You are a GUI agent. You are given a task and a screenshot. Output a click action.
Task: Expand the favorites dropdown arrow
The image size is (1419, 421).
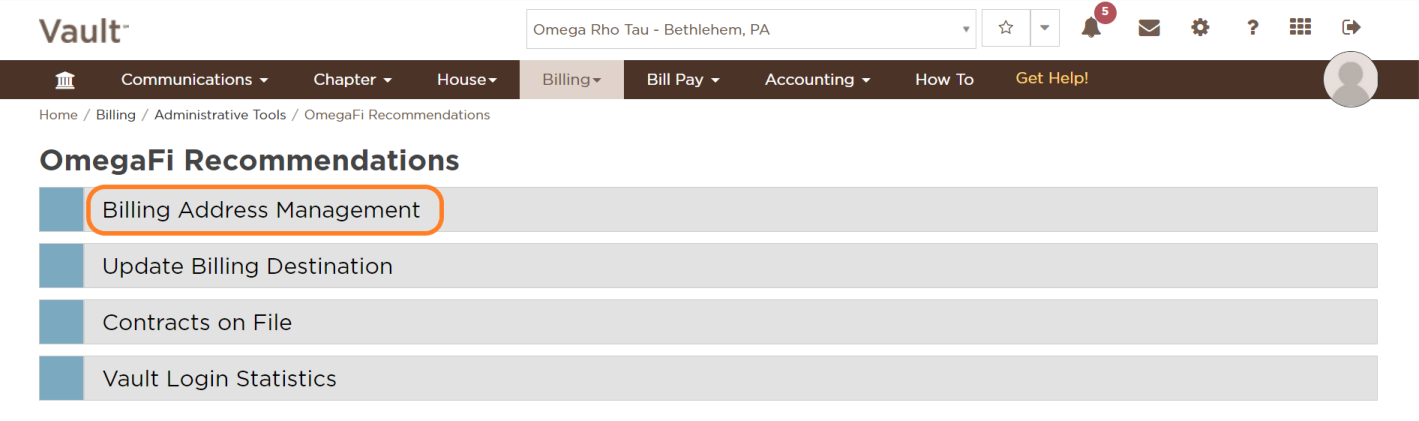tap(1044, 28)
